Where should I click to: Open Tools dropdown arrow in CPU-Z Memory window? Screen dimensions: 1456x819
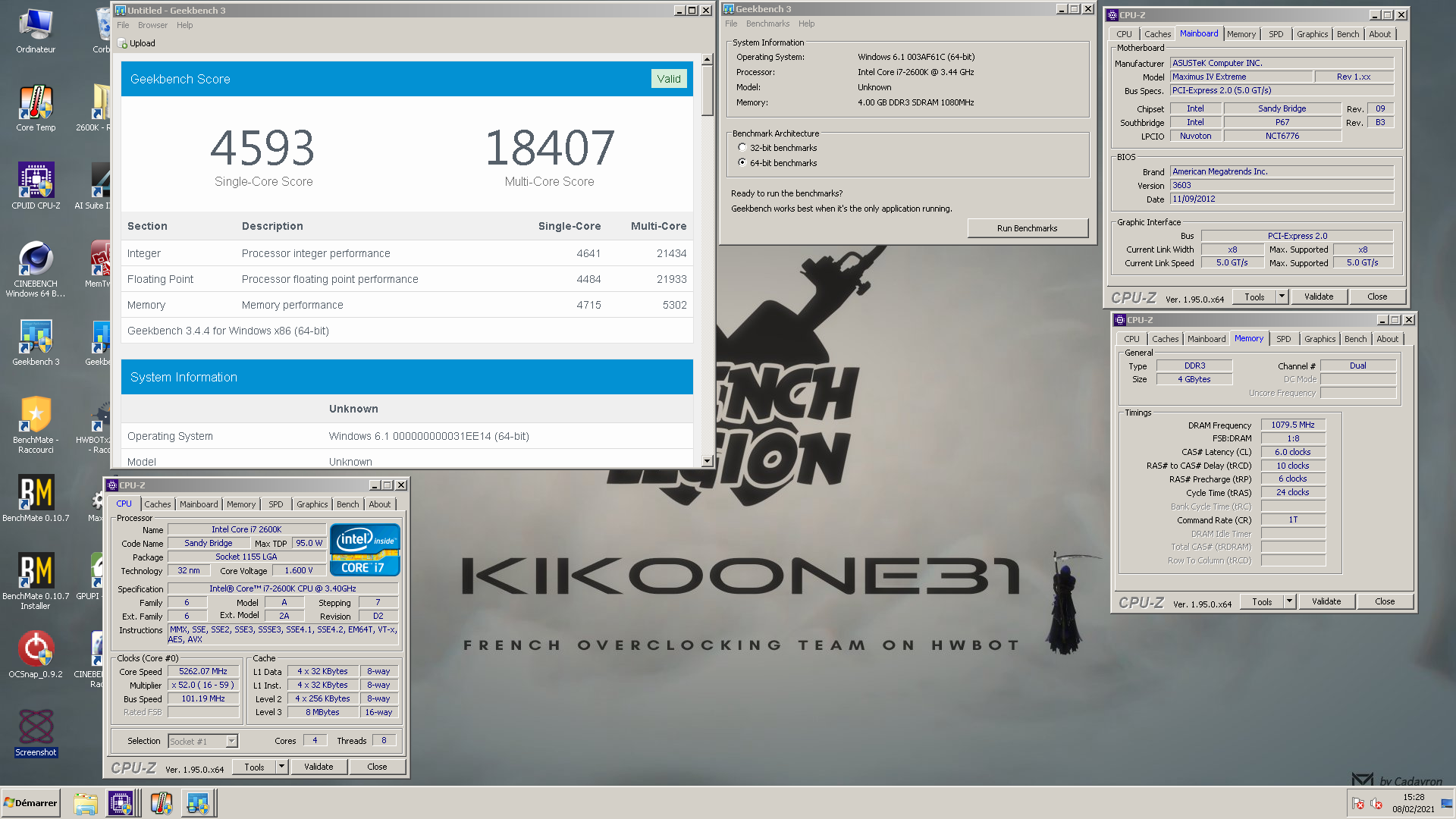point(1290,601)
